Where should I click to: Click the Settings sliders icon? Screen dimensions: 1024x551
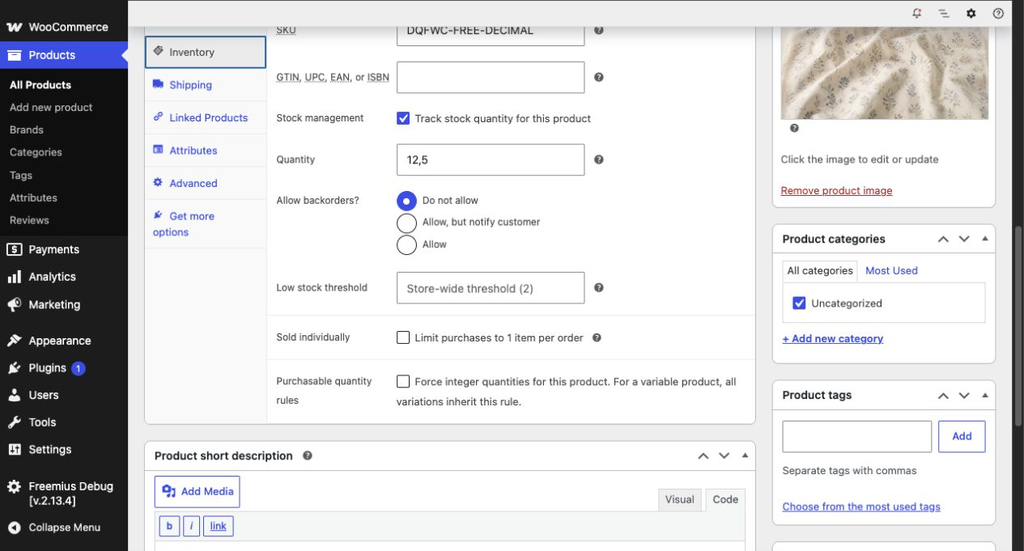click(x=14, y=449)
